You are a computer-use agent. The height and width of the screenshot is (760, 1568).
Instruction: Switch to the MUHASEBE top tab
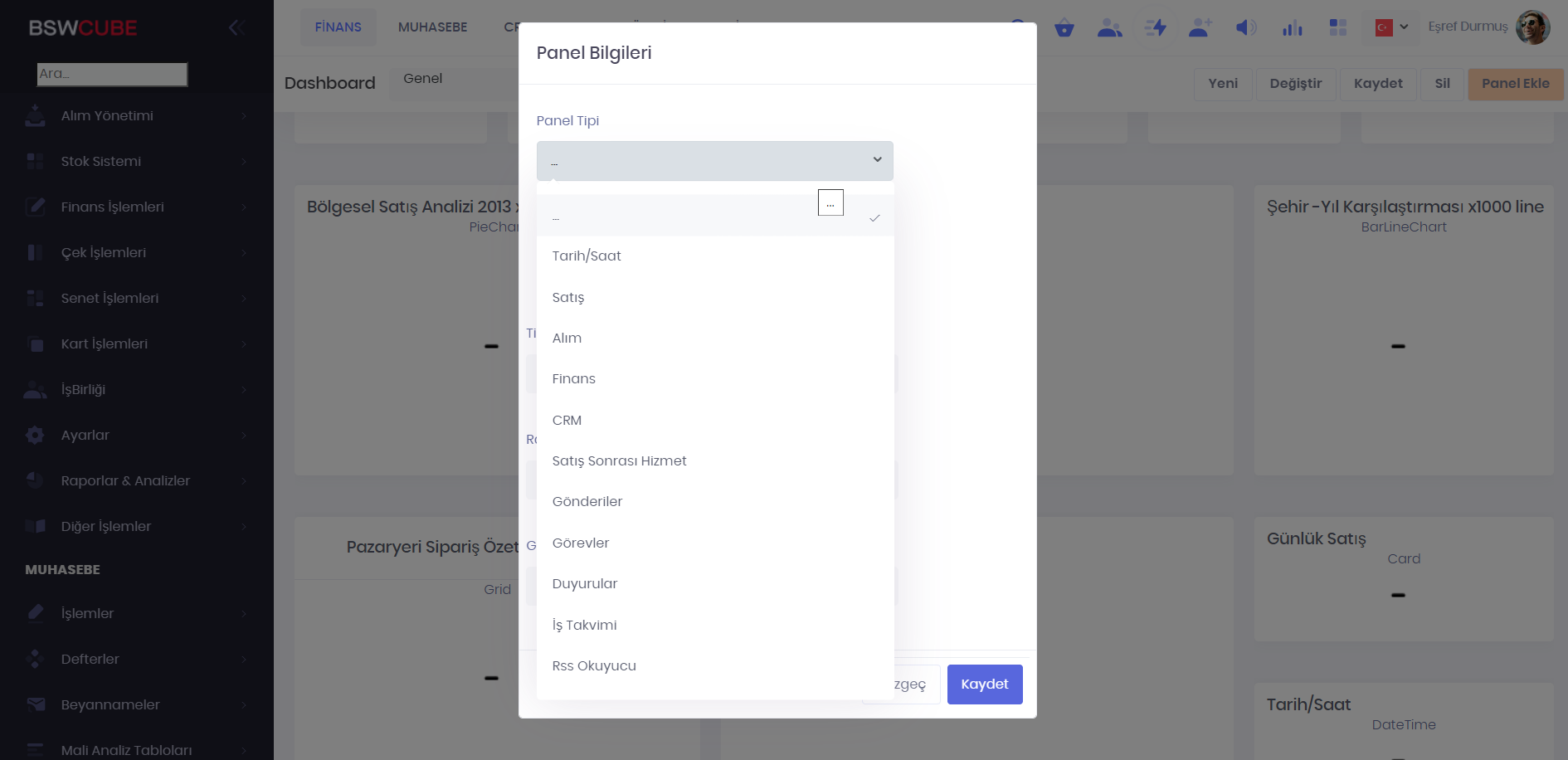point(432,27)
